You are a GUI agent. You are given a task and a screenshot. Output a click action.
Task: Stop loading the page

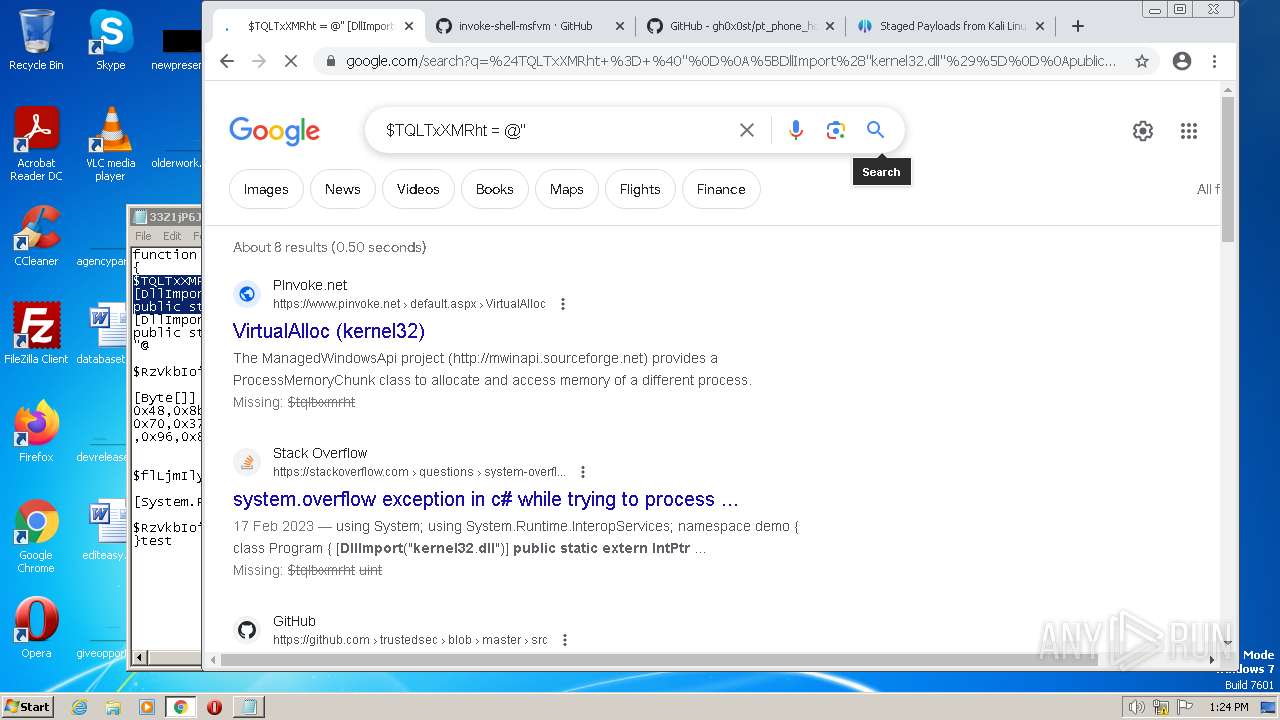[x=290, y=61]
